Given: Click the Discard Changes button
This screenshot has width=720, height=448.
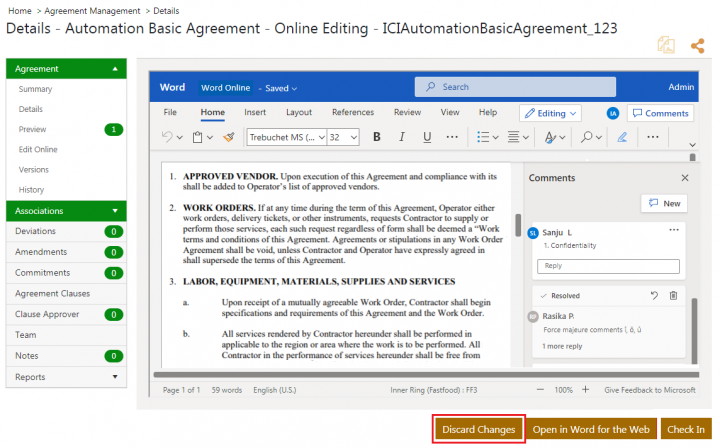Looking at the screenshot, I should click(x=479, y=429).
